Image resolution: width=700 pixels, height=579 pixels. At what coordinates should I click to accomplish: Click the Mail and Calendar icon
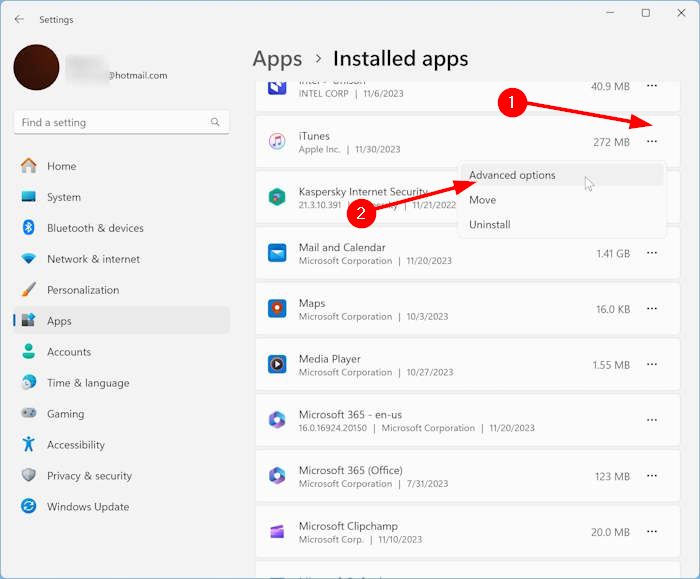[277, 253]
